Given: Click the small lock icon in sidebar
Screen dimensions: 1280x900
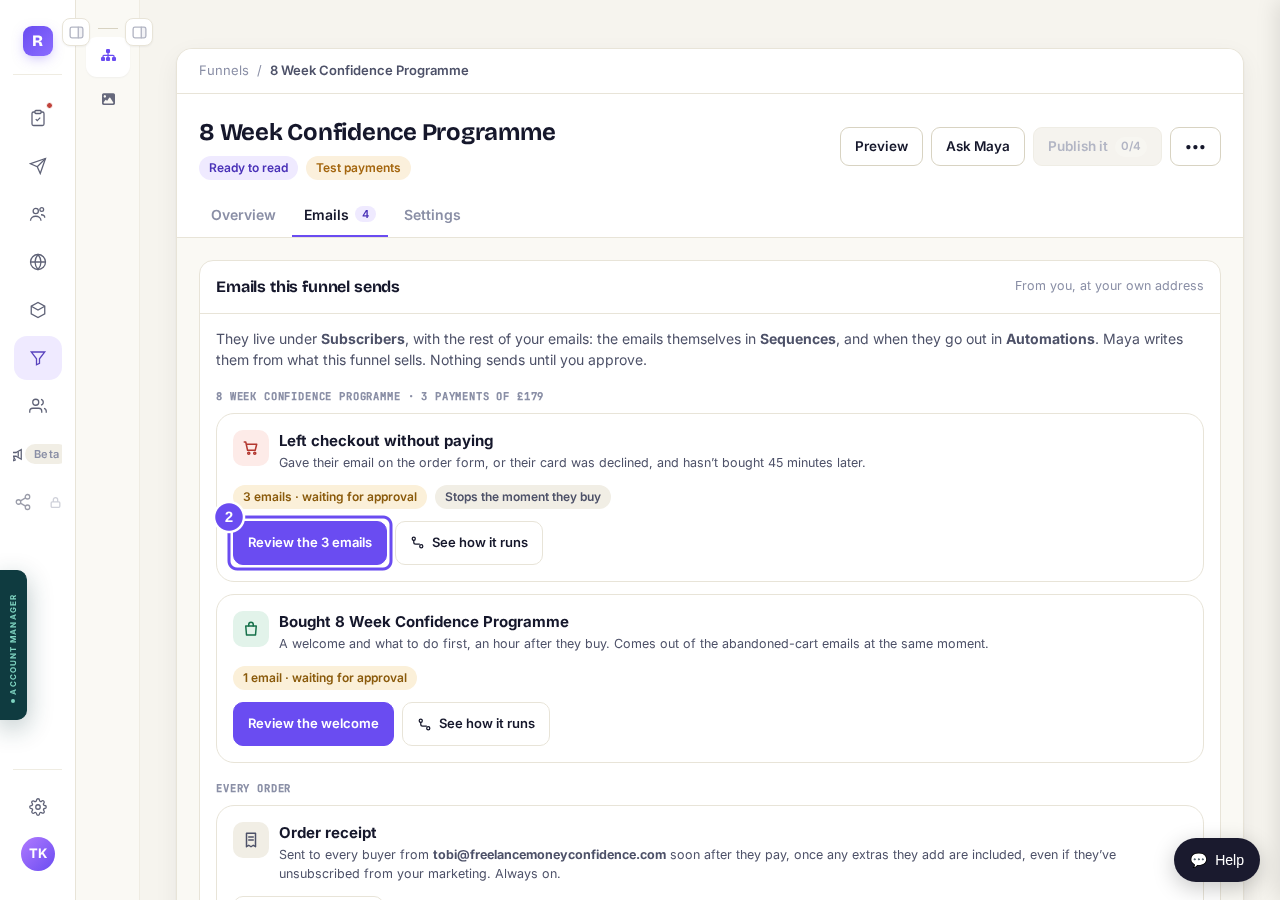Looking at the screenshot, I should [x=56, y=502].
